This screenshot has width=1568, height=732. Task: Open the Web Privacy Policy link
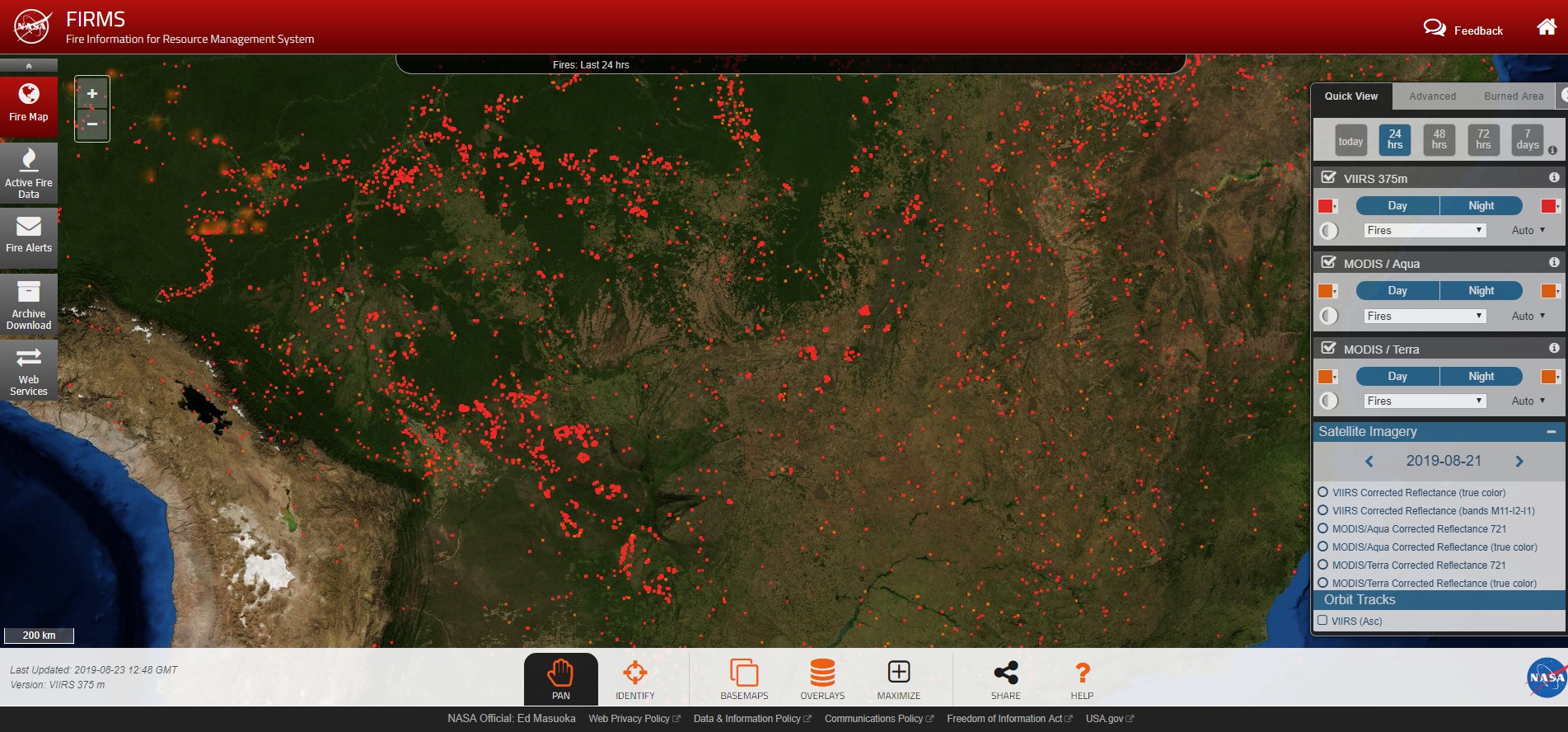[634, 719]
